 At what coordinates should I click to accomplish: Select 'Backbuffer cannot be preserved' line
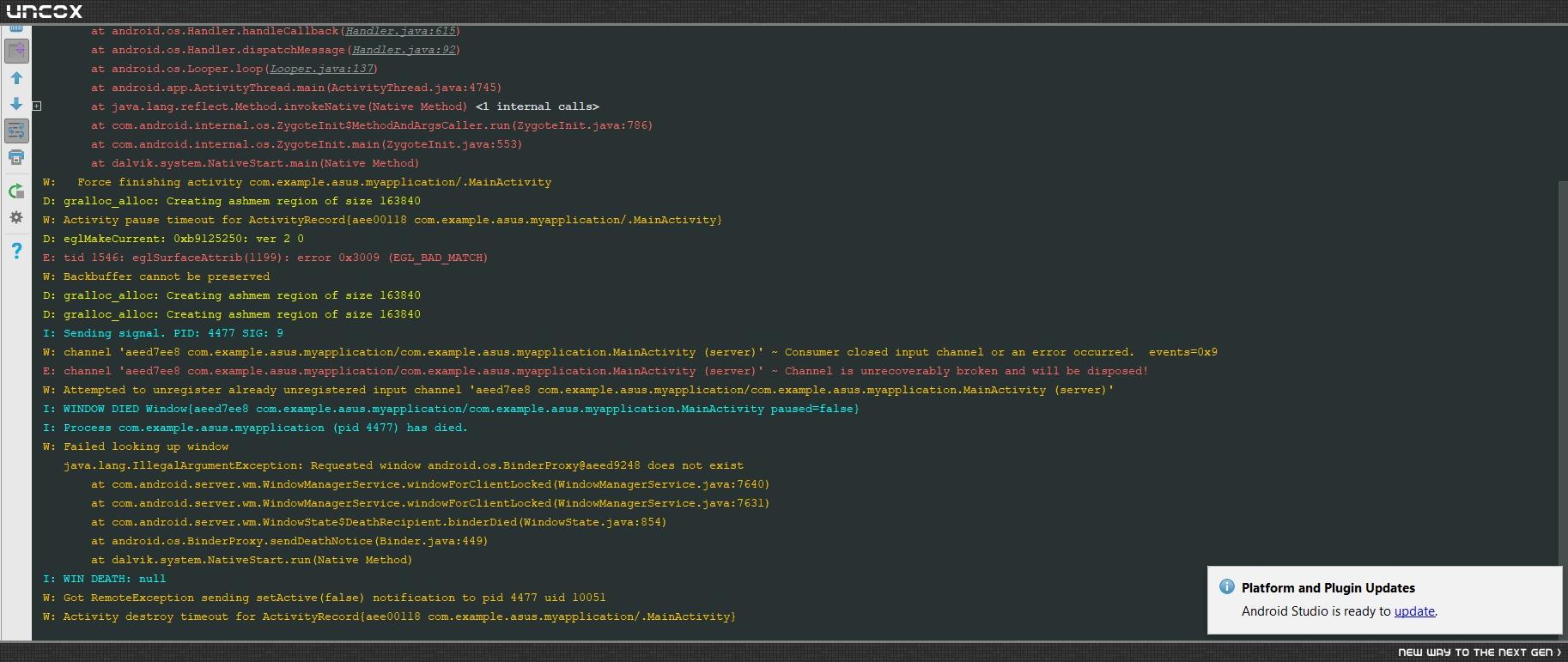(156, 276)
